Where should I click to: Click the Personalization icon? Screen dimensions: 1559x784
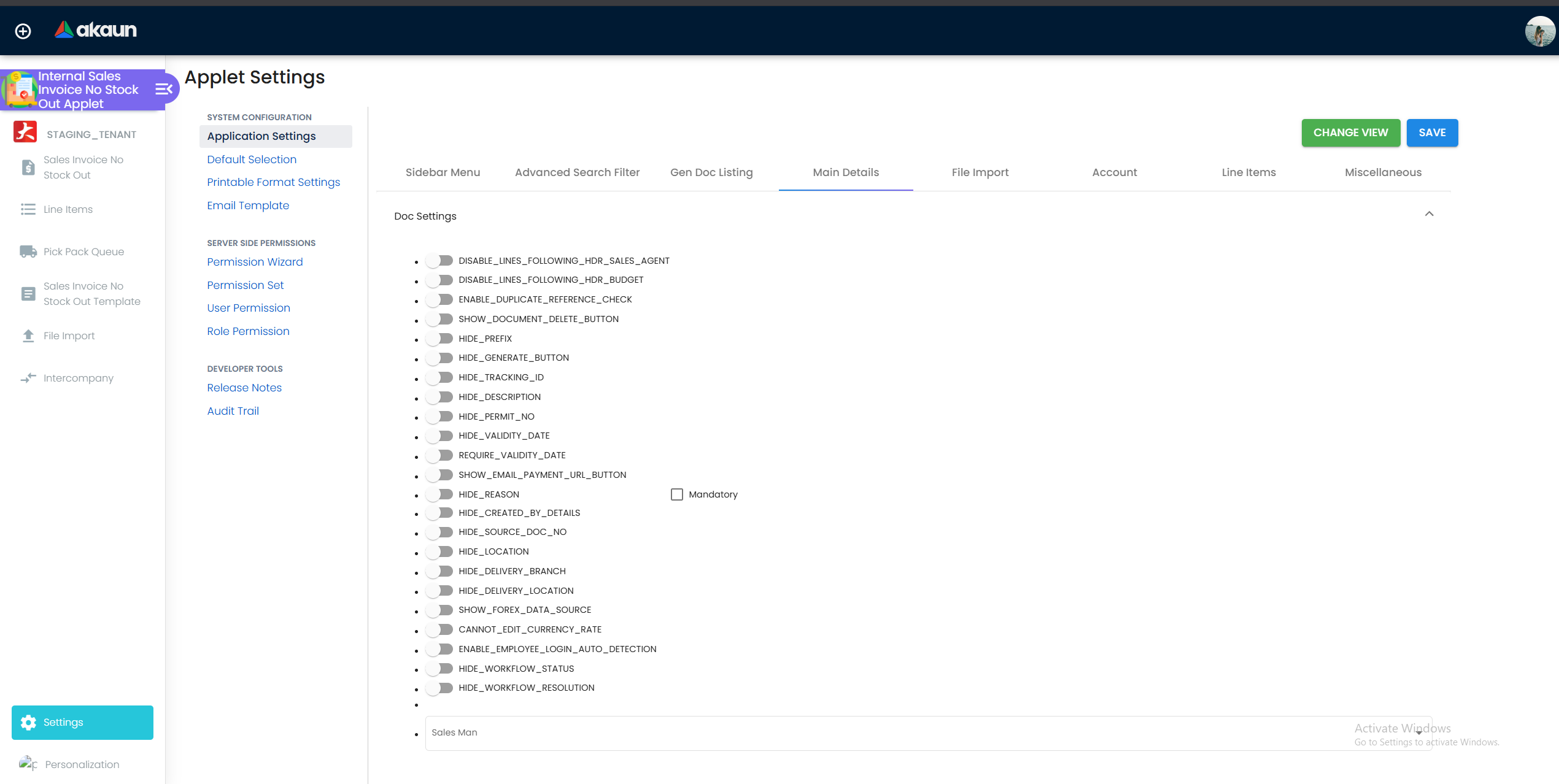click(x=28, y=764)
